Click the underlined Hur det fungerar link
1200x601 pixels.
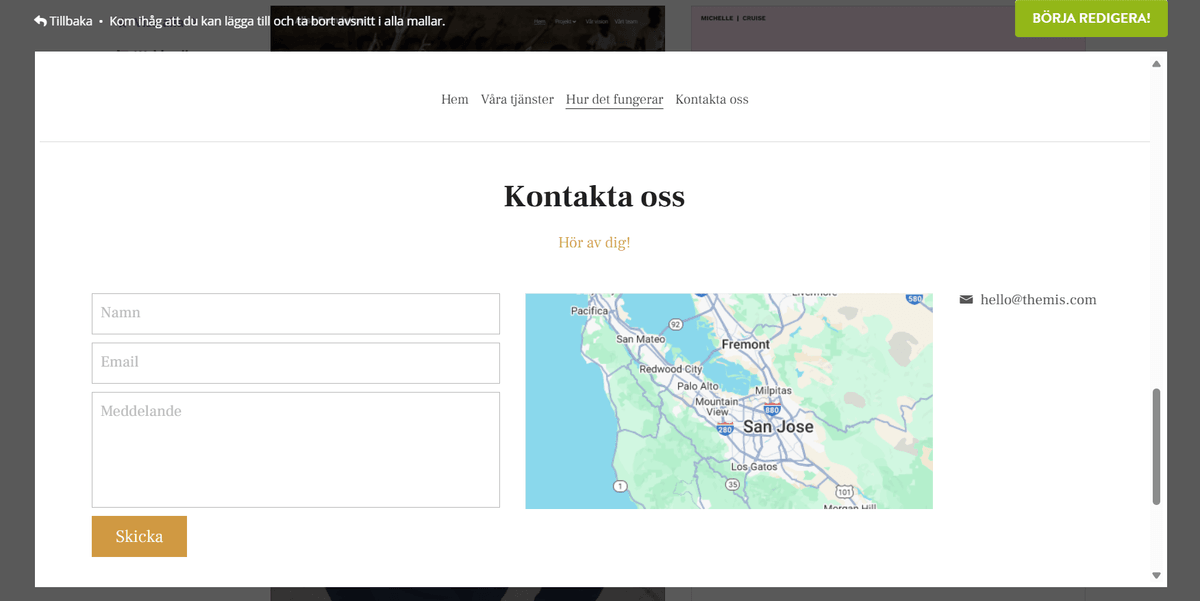(614, 99)
